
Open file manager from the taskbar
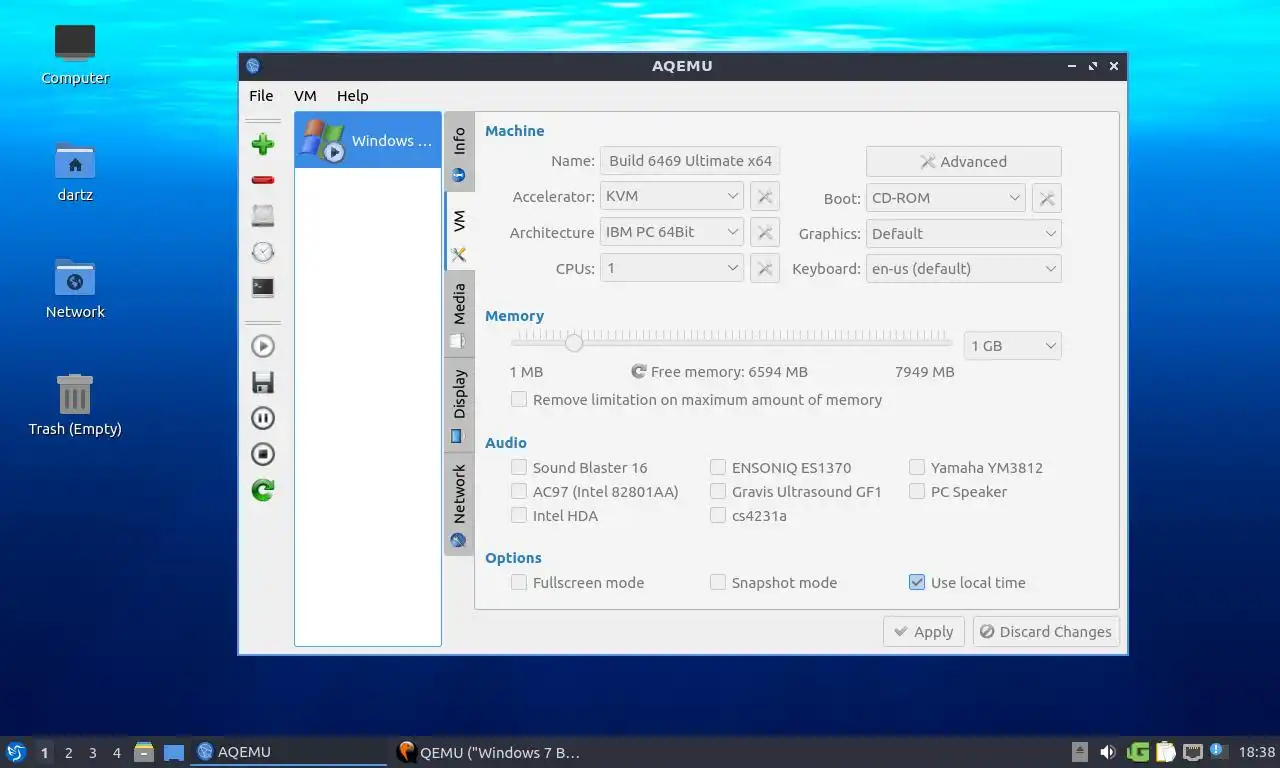pyautogui.click(x=144, y=752)
